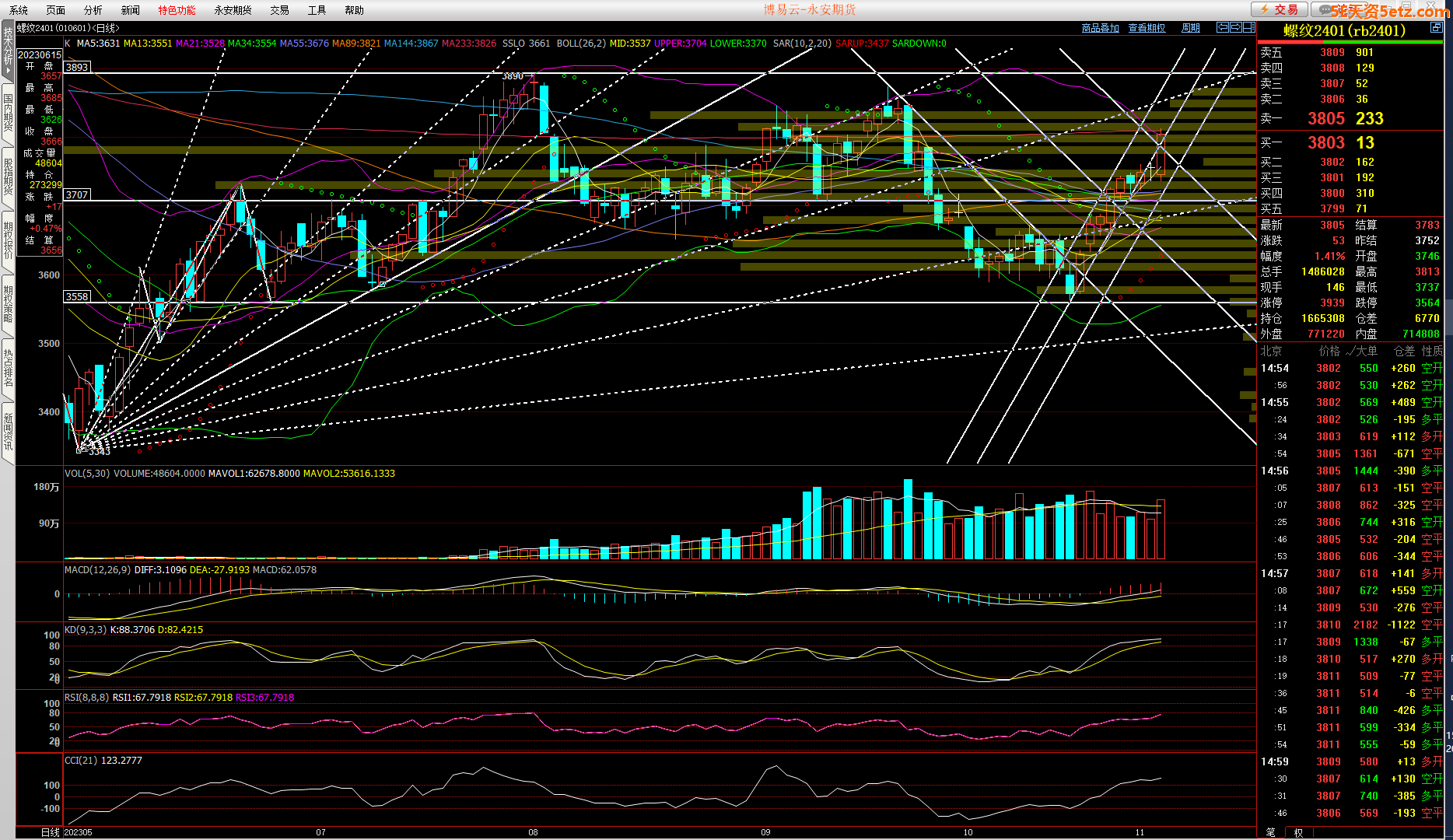Open the 系统 menu
The width and height of the screenshot is (1453, 840).
tap(19, 10)
